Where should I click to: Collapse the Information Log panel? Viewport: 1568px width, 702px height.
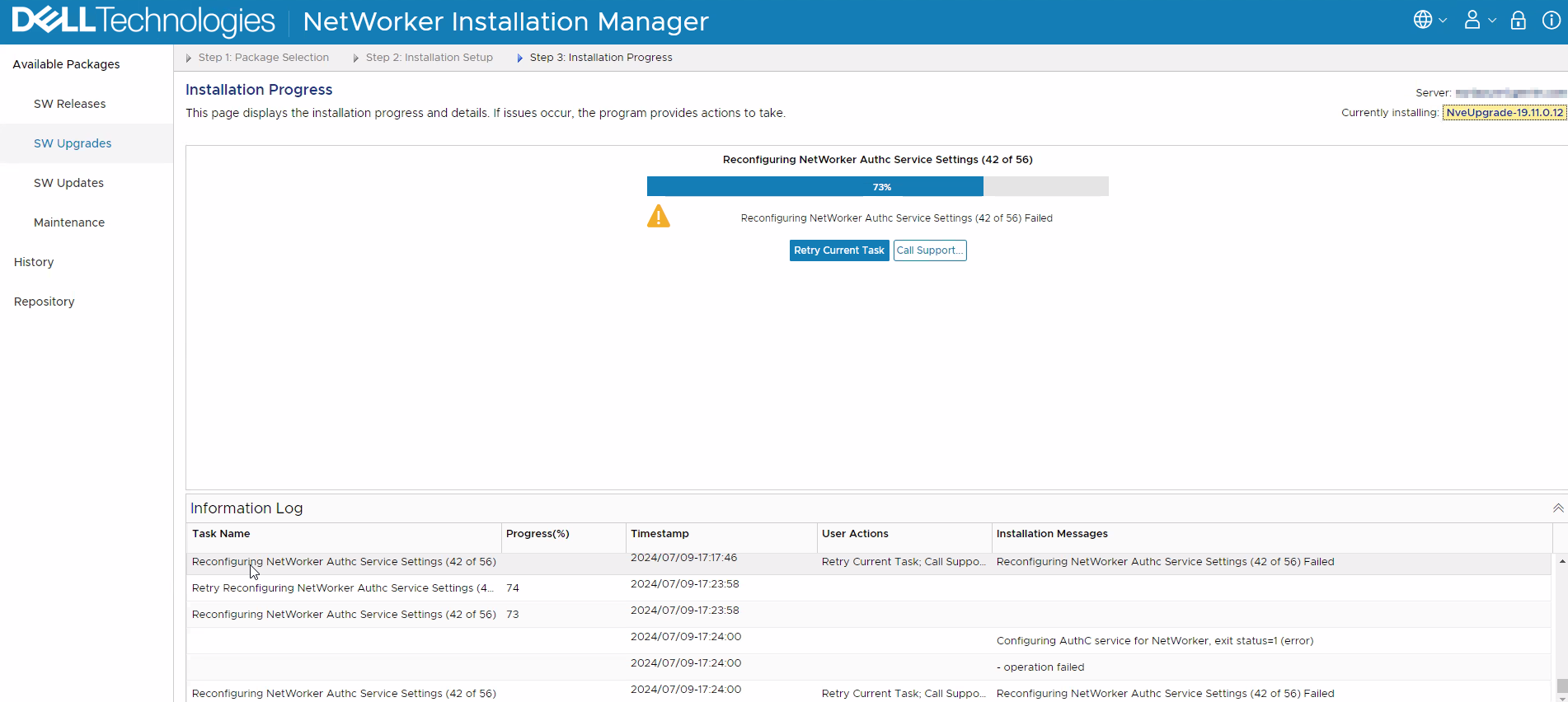(x=1557, y=508)
